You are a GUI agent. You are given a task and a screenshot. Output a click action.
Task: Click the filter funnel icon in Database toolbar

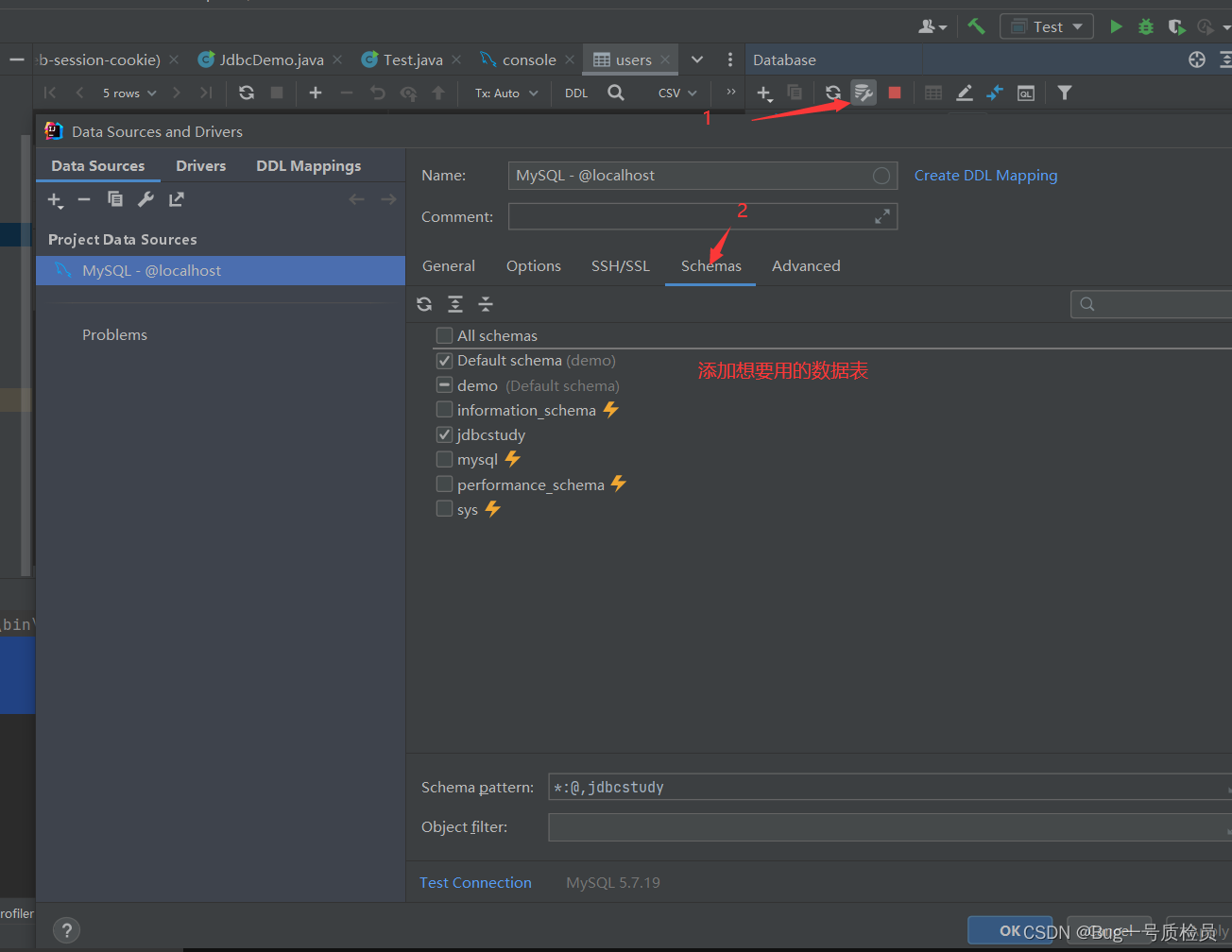[x=1065, y=93]
